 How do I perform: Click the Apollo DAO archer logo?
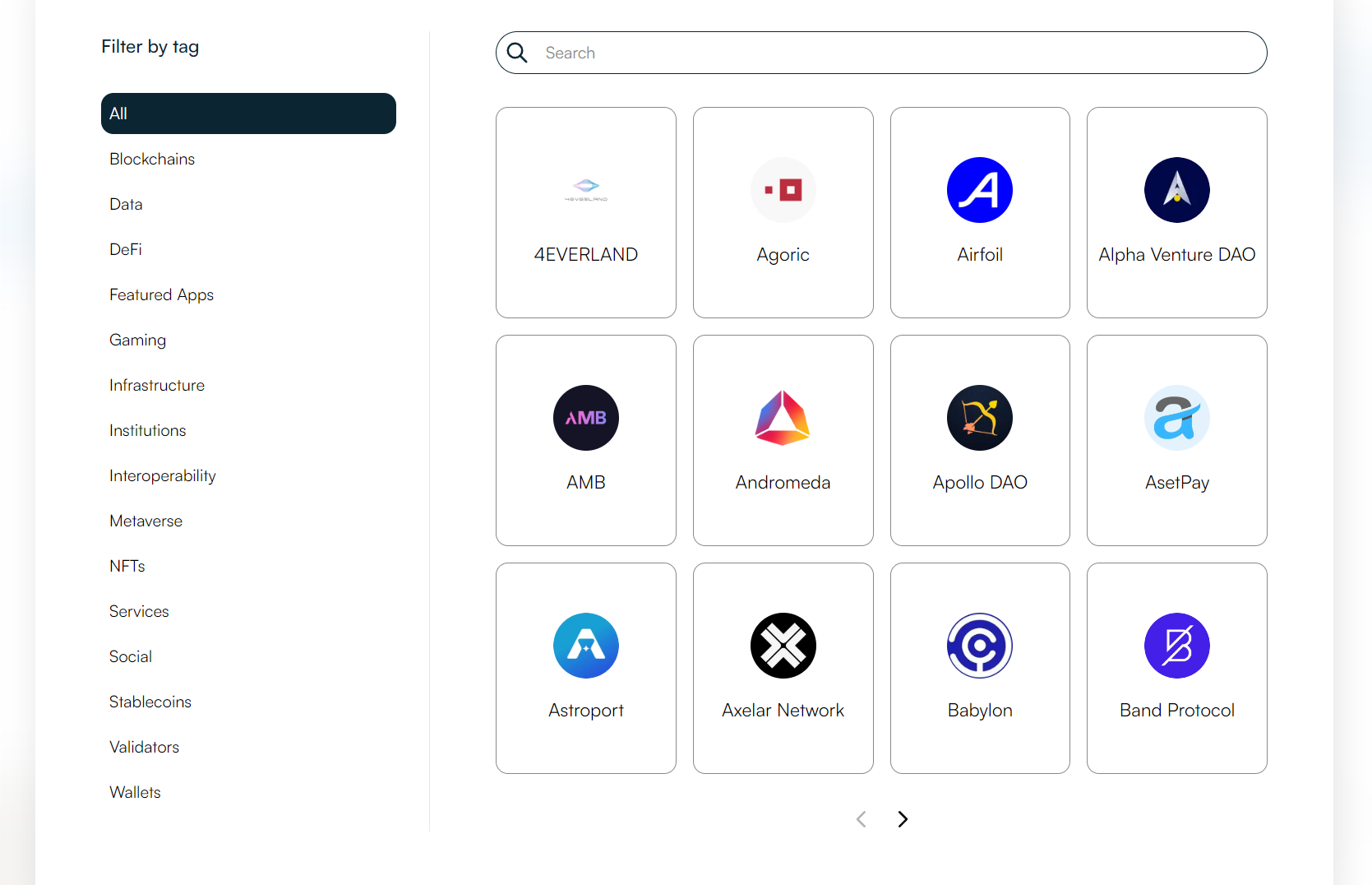click(x=980, y=418)
